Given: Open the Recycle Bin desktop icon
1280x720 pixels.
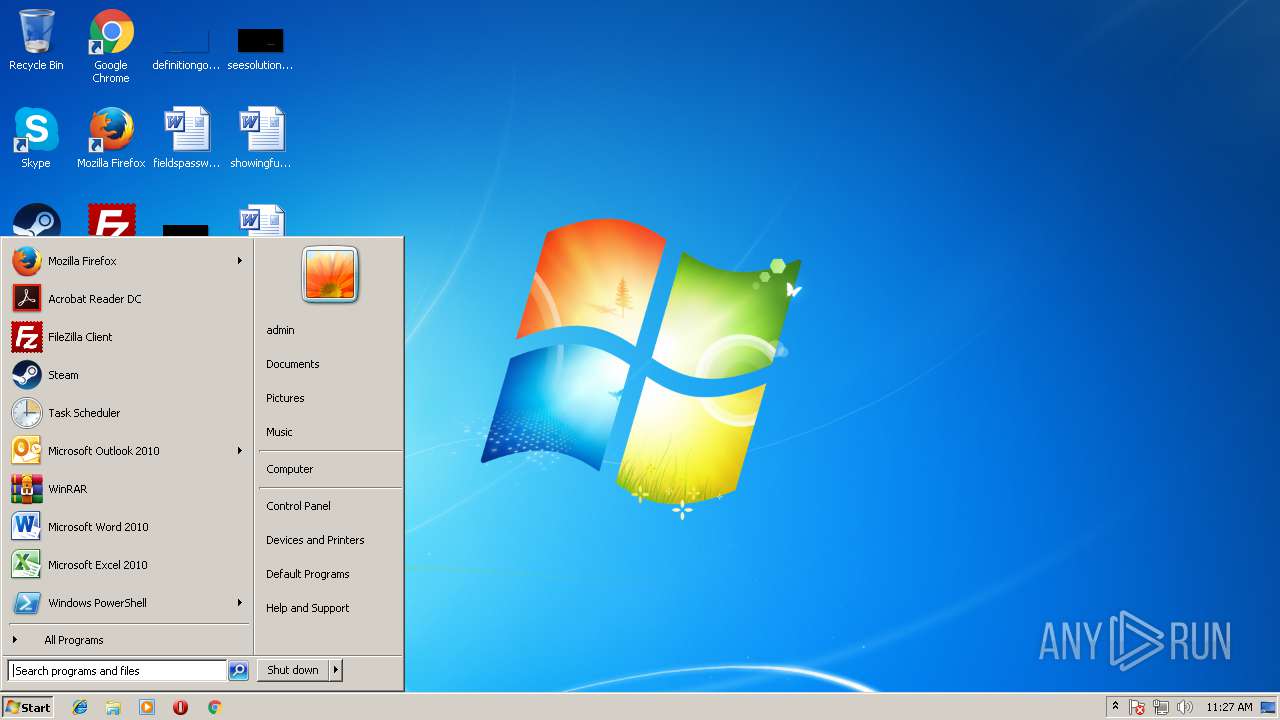Looking at the screenshot, I should pos(36,40).
